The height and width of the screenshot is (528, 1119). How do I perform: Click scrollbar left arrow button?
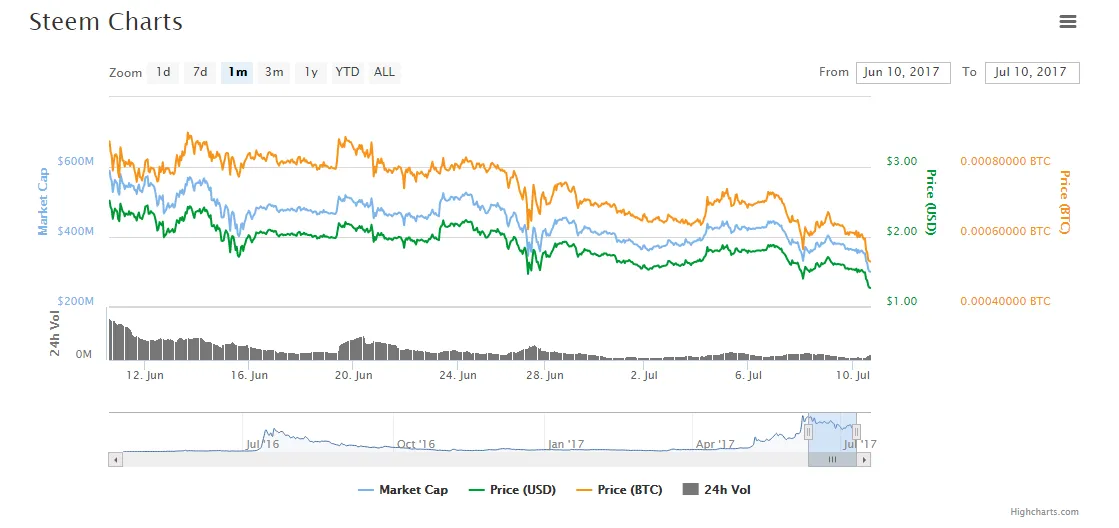coord(115,460)
